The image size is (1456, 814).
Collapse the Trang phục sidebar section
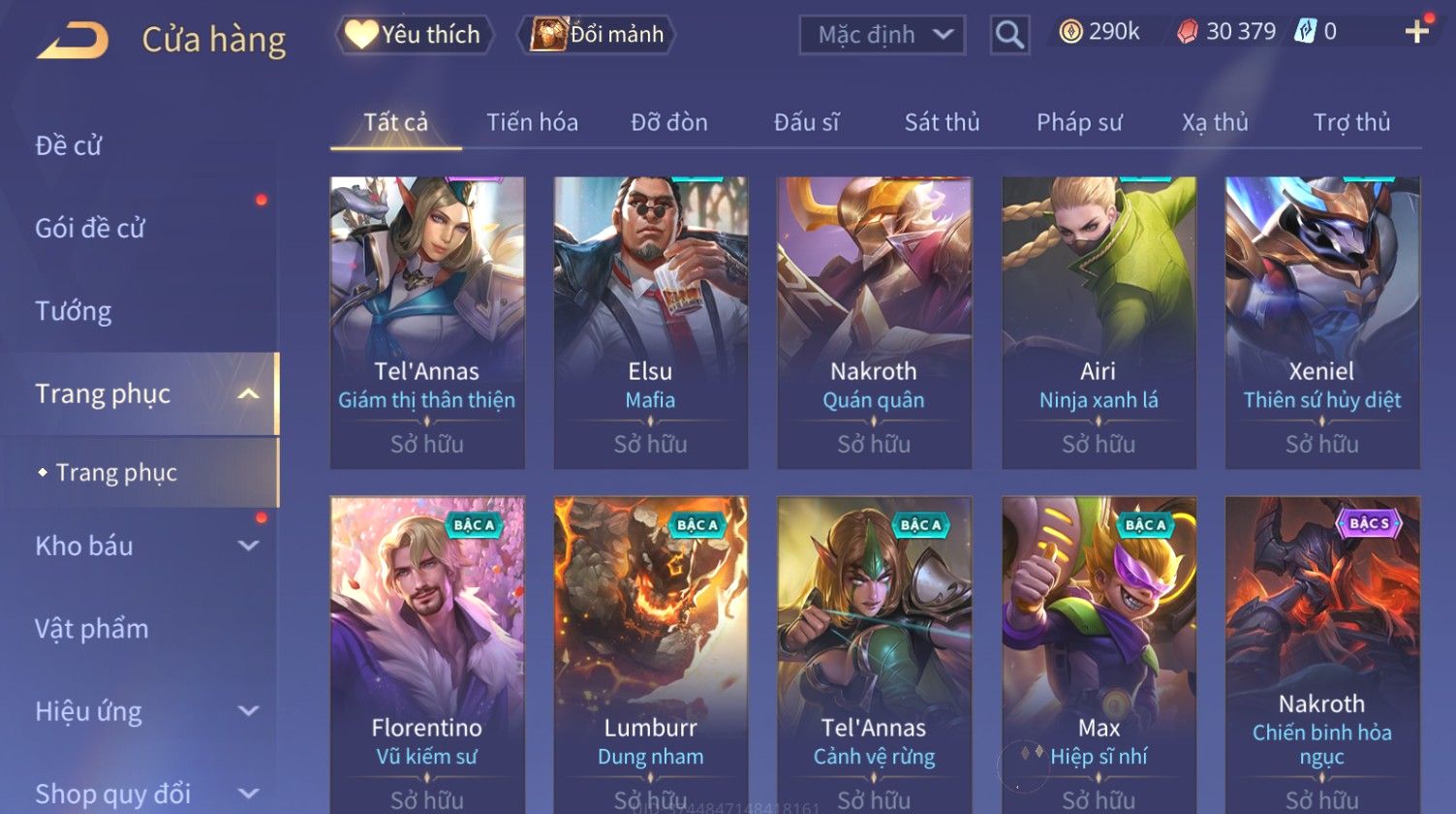pos(248,394)
